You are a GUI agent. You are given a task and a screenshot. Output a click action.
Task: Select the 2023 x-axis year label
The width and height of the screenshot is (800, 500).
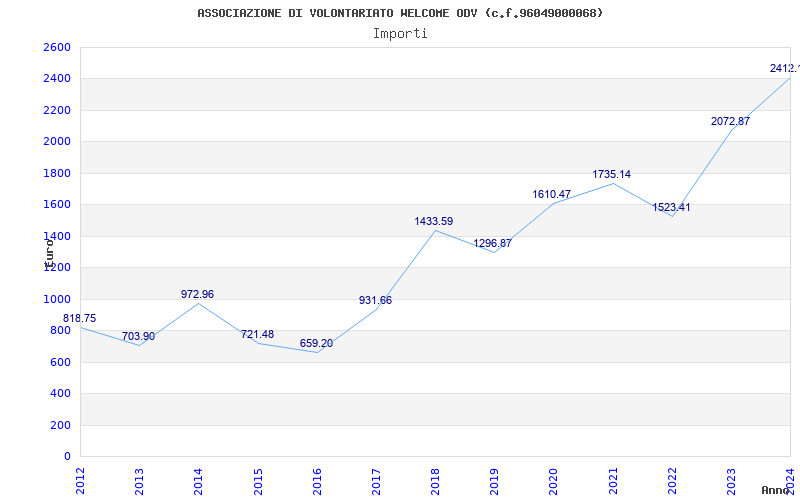pyautogui.click(x=731, y=481)
